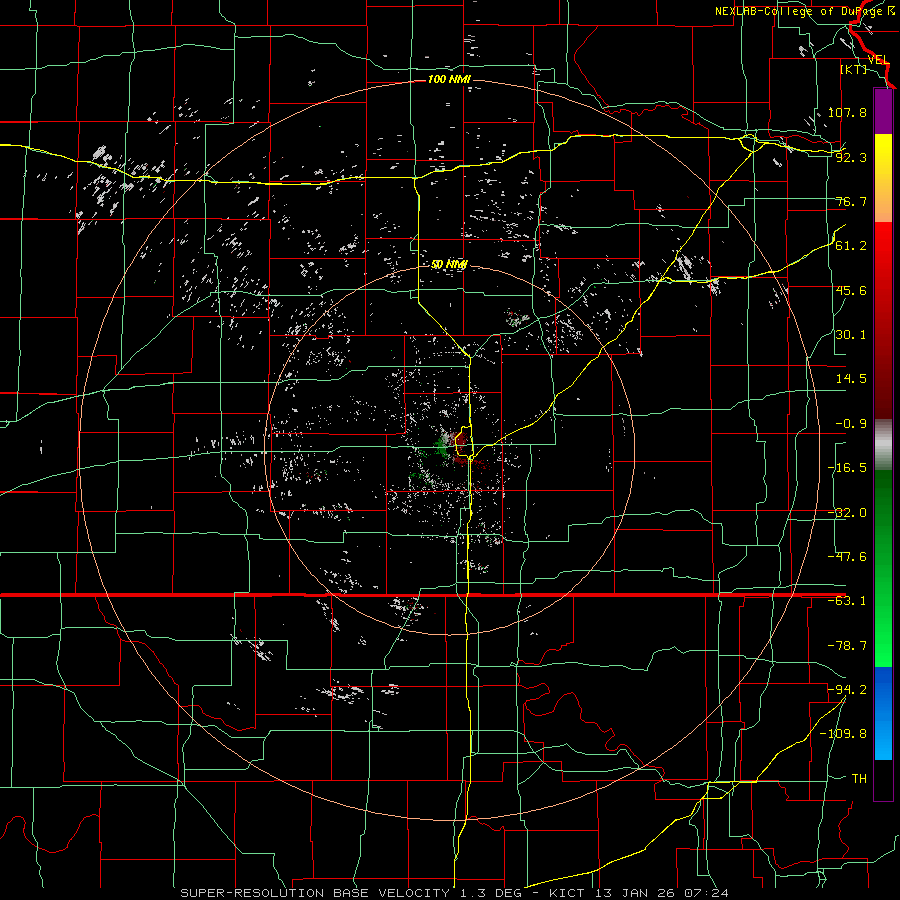Screen dimensions: 900x900
Task: Click the -109.8 velocity scale value
Action: click(843, 734)
